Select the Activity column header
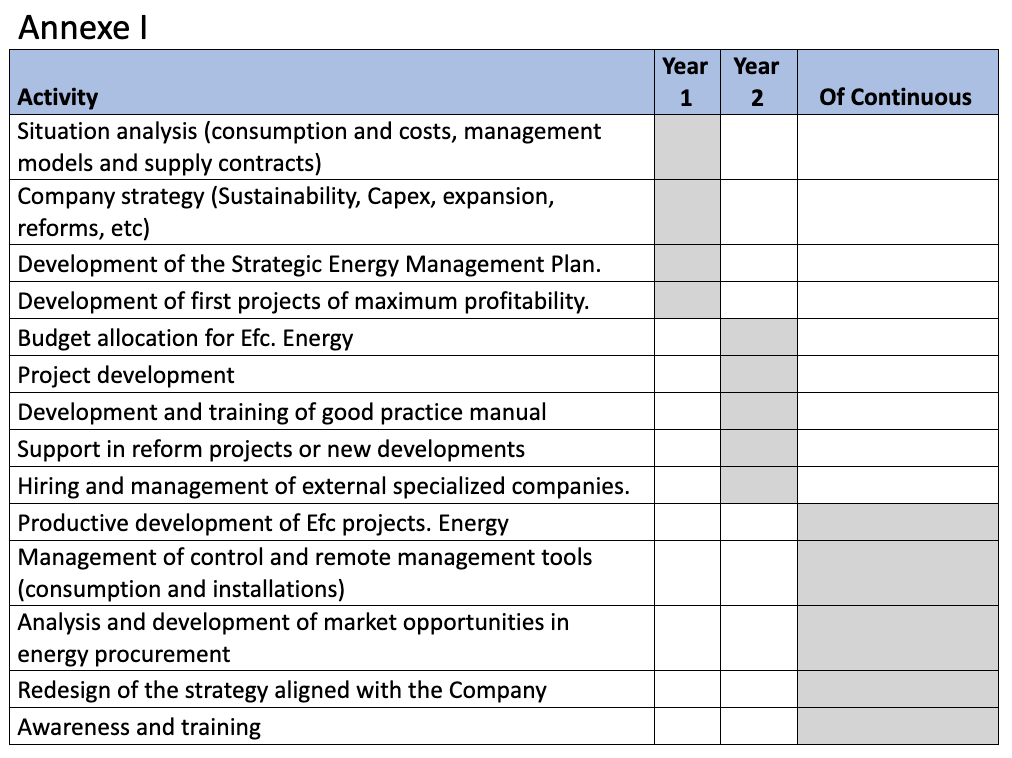The image size is (1012, 758). pyautogui.click(x=57, y=97)
